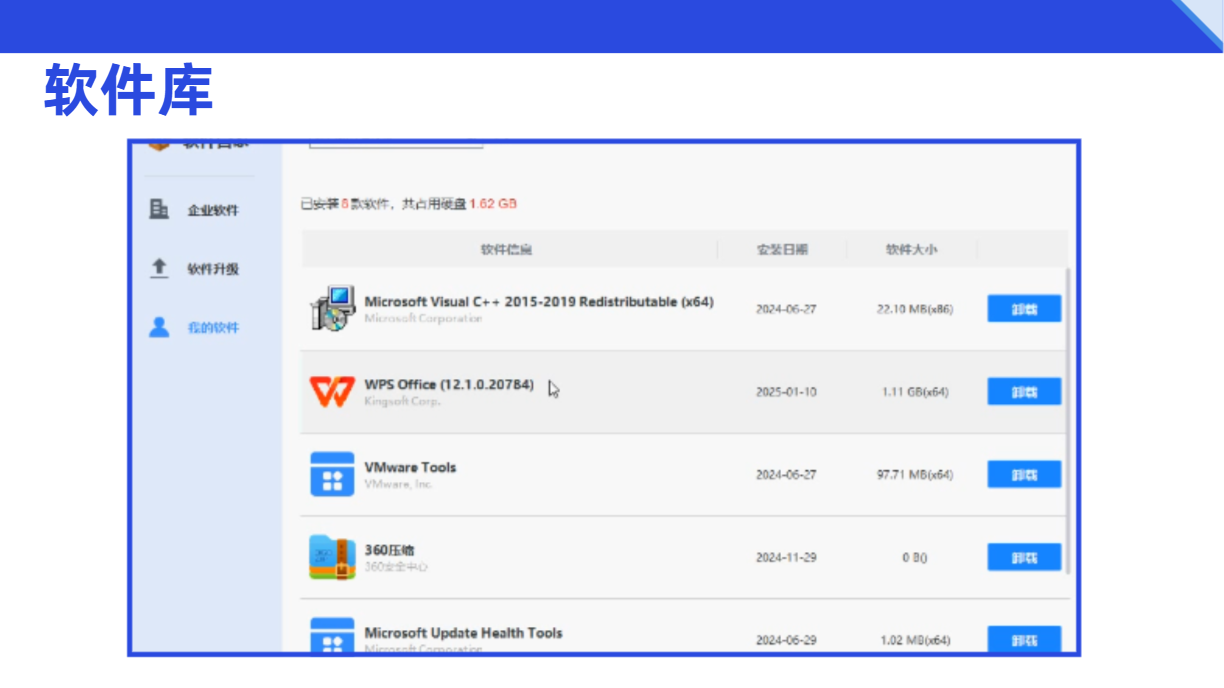Click the Microsoft Visual C++ installer icon

tap(332, 308)
